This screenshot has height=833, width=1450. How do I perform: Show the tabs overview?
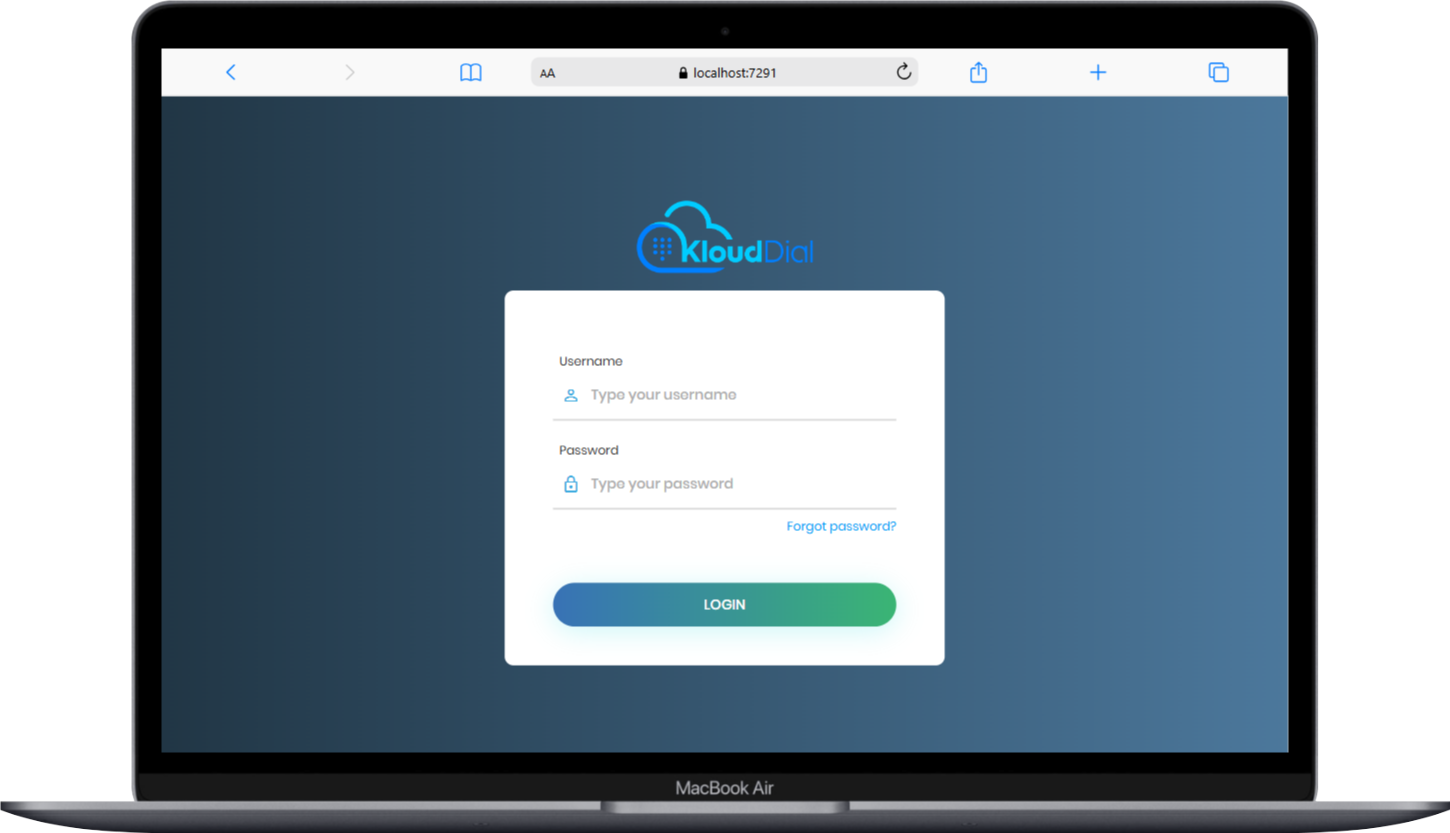(1217, 72)
